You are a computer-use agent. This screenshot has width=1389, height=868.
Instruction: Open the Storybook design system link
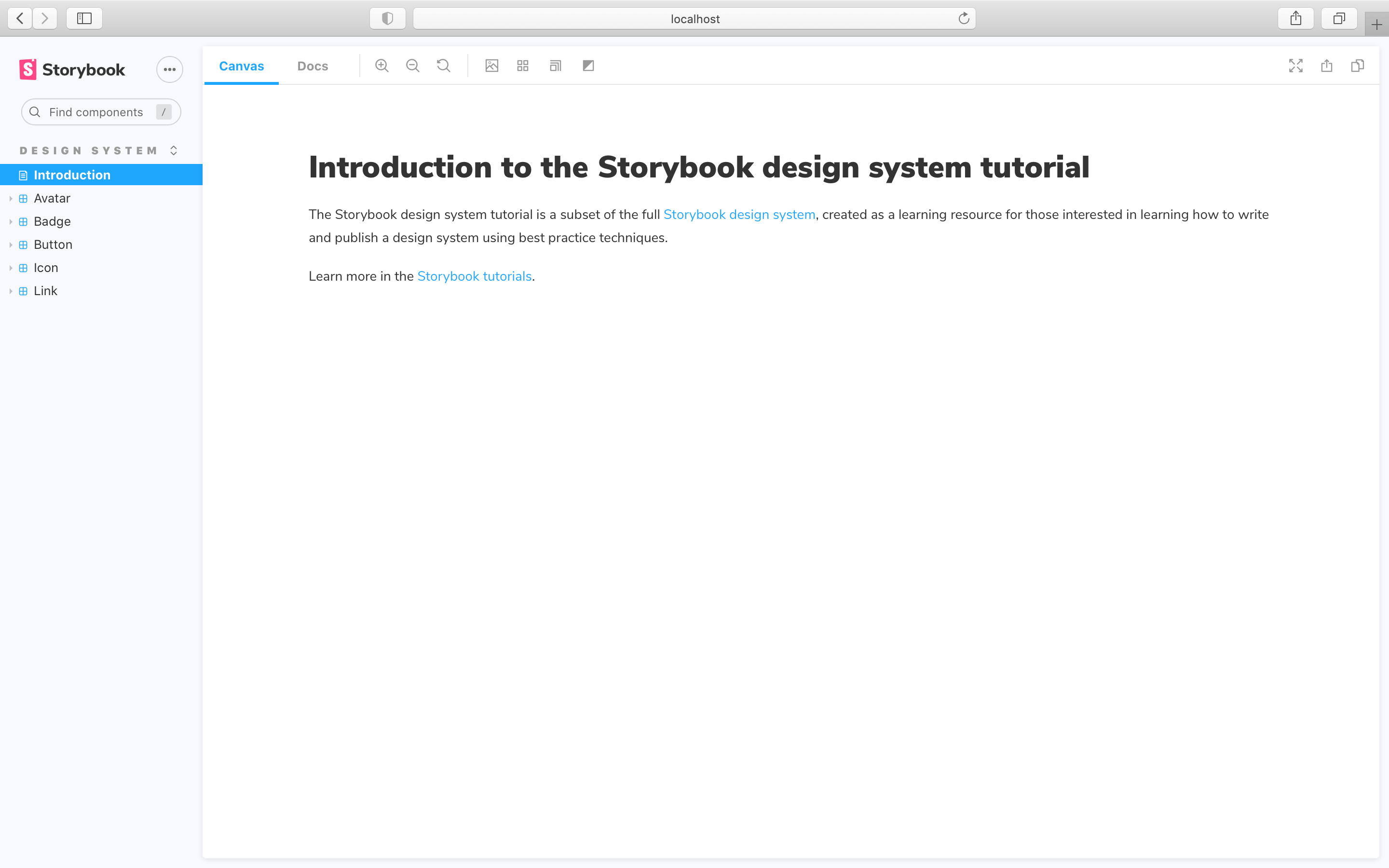point(739,214)
